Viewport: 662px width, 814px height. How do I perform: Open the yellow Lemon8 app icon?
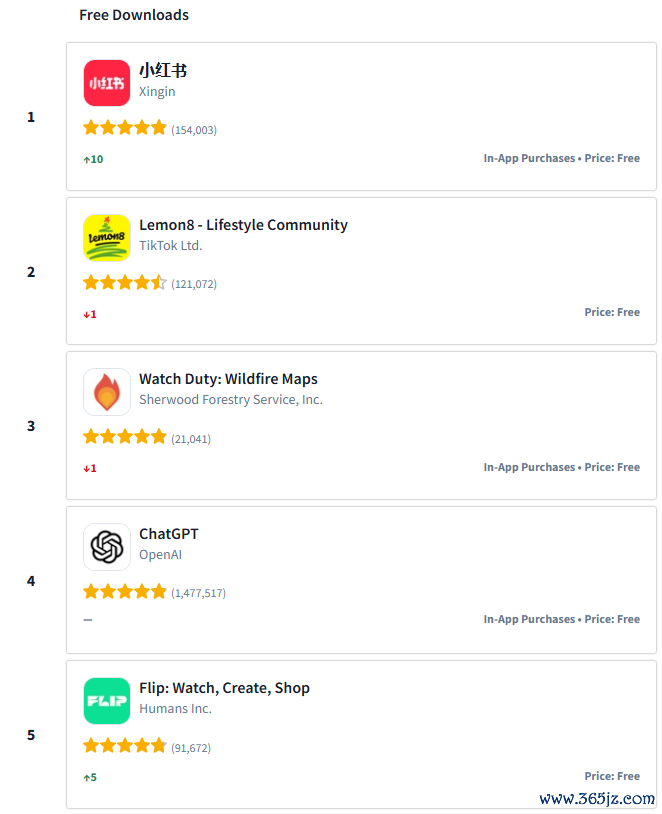coord(106,238)
